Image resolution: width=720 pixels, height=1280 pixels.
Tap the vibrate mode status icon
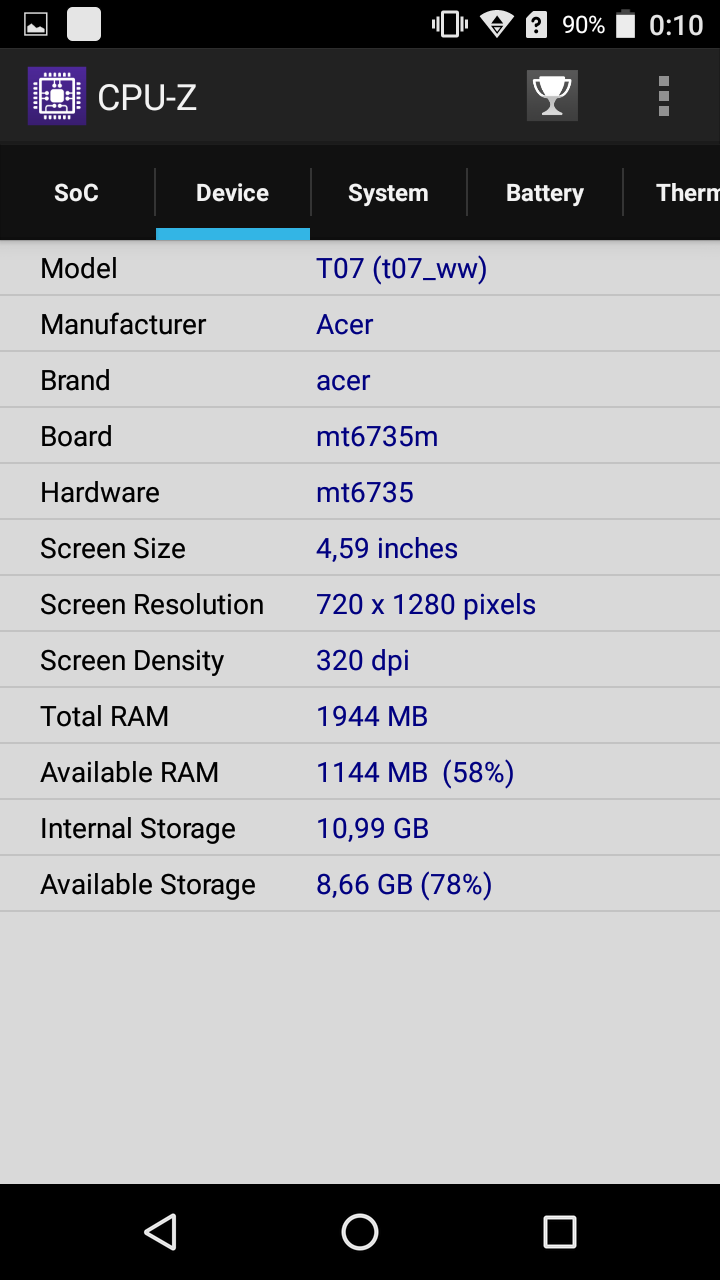450,24
